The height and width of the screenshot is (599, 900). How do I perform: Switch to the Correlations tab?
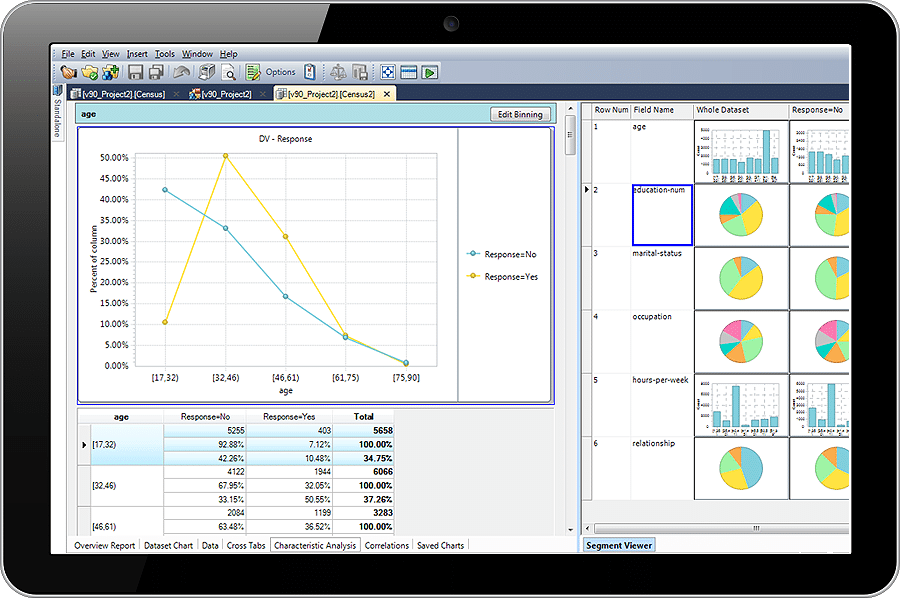point(386,545)
